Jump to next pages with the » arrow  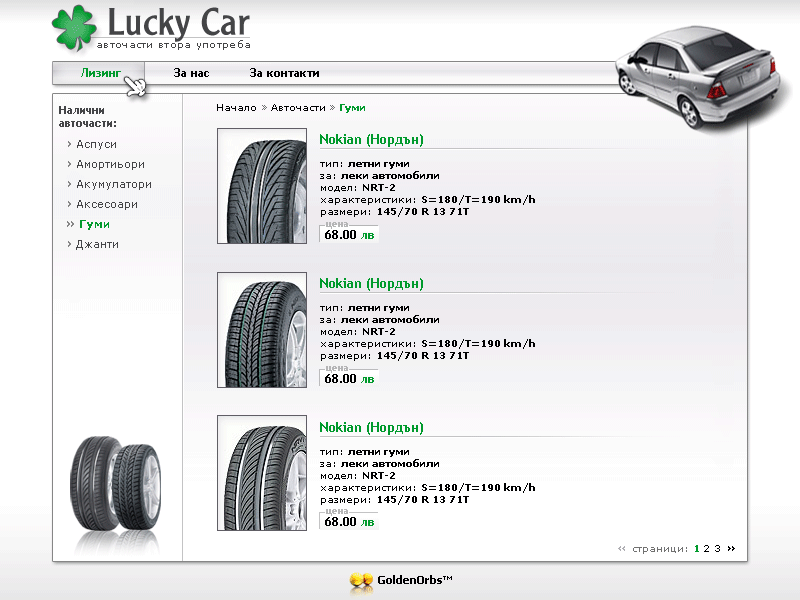coord(731,548)
